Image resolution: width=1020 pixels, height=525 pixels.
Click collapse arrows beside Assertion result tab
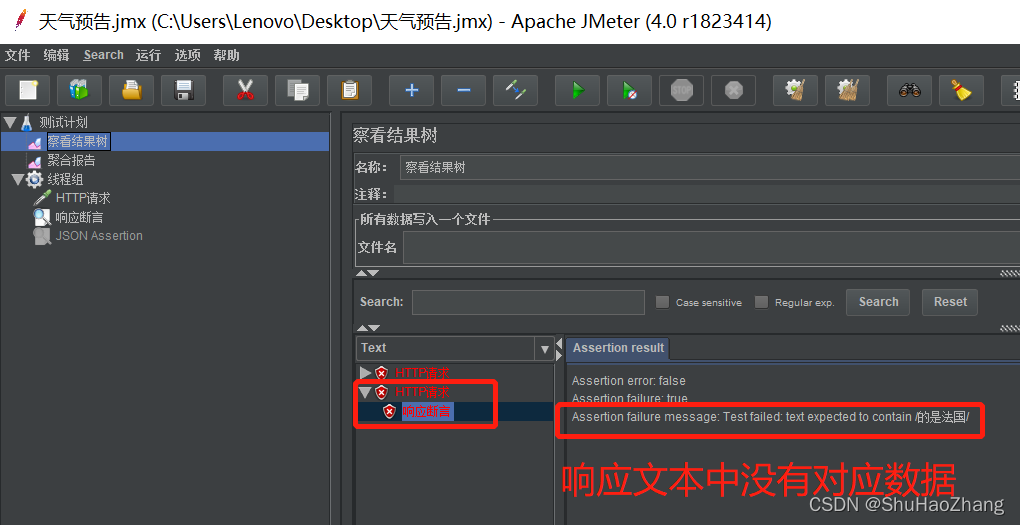[559, 349]
